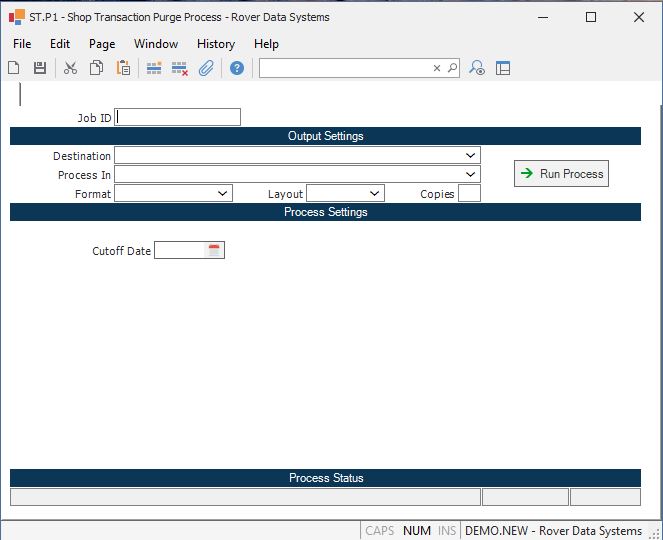Click into the Copies field
663x540 pixels.
coord(469,194)
